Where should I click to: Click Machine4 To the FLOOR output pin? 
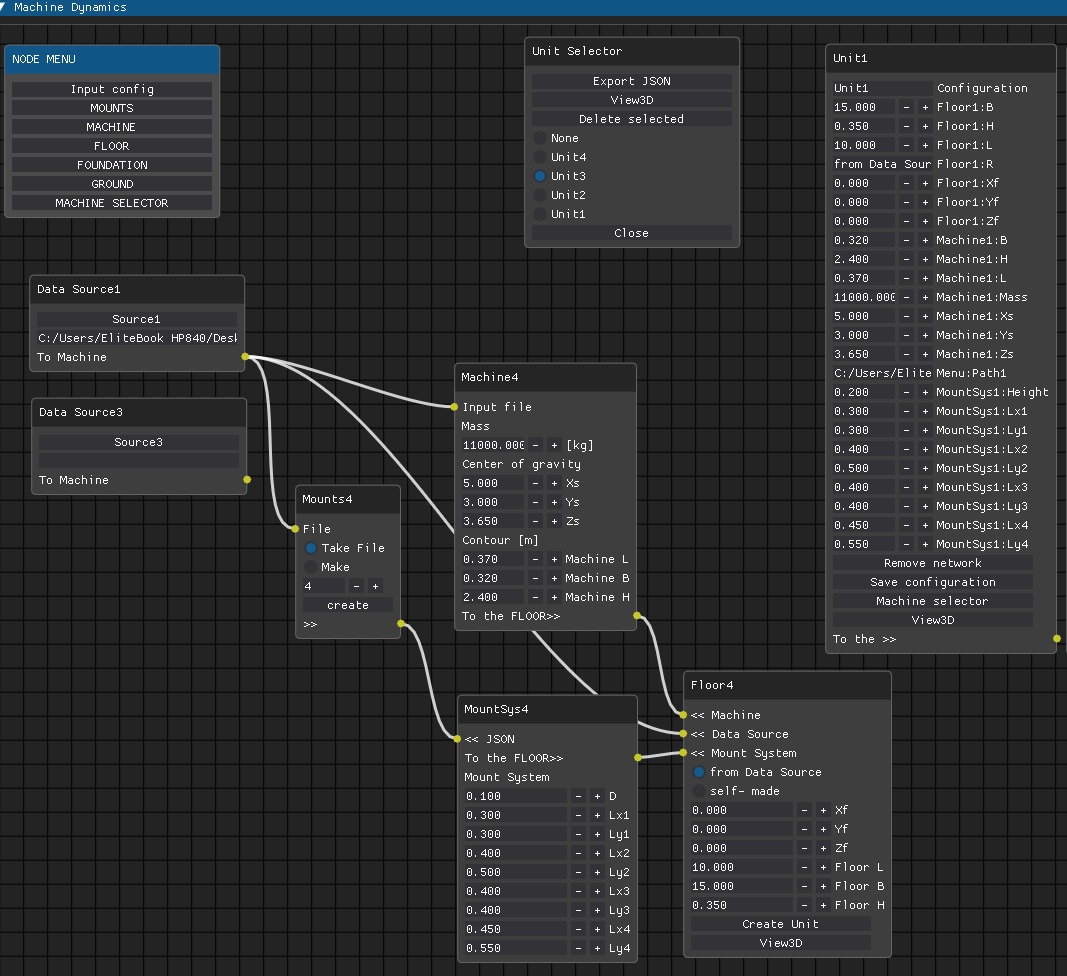(x=637, y=616)
